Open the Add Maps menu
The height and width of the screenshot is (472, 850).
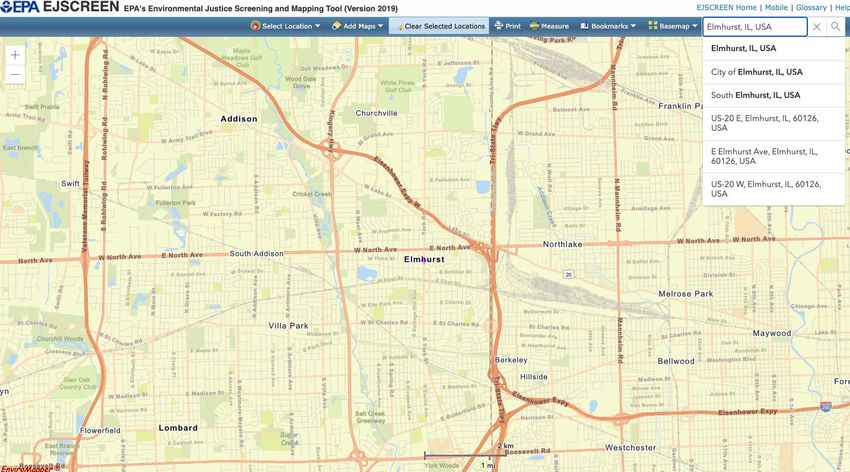358,26
